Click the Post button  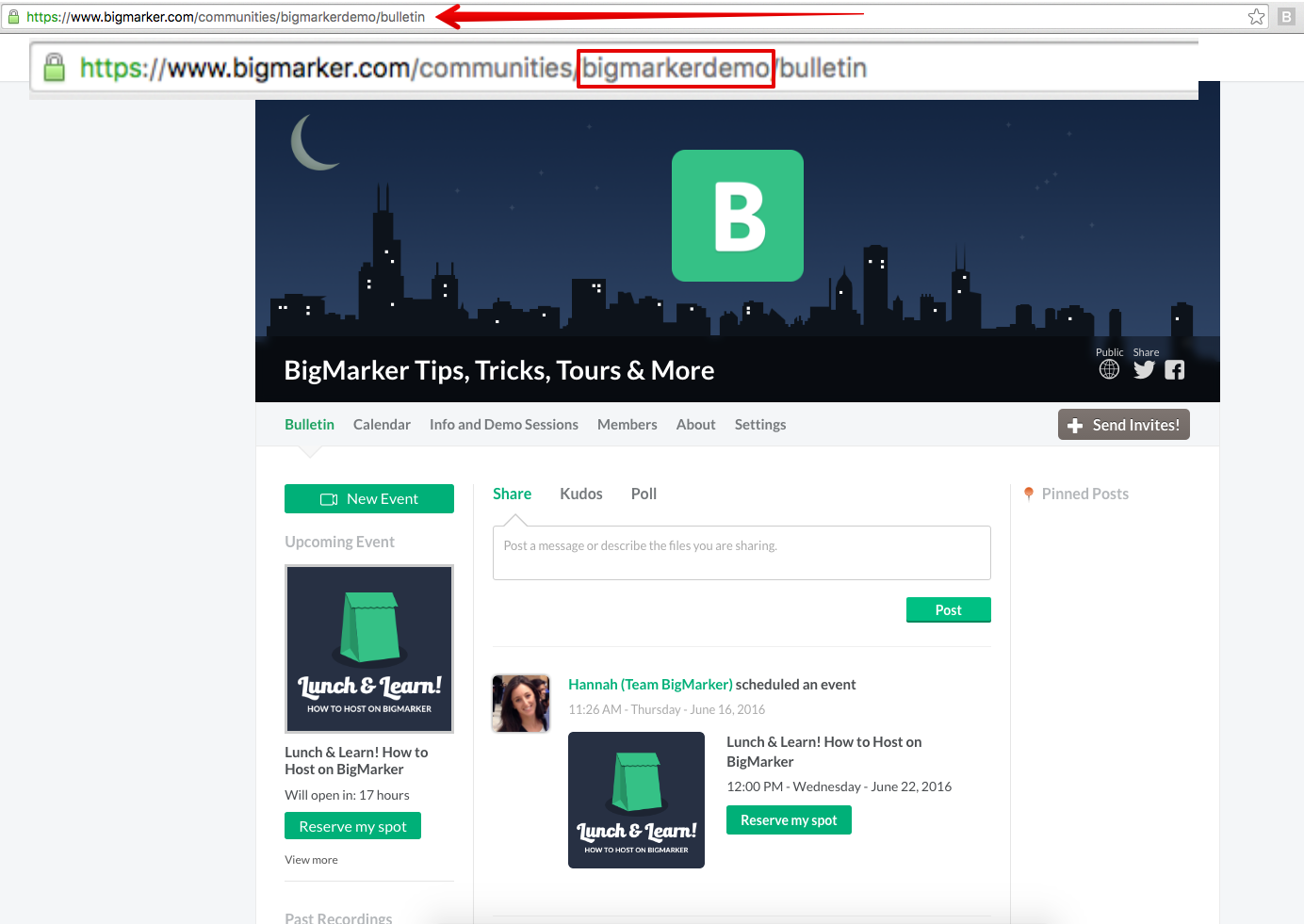949,610
